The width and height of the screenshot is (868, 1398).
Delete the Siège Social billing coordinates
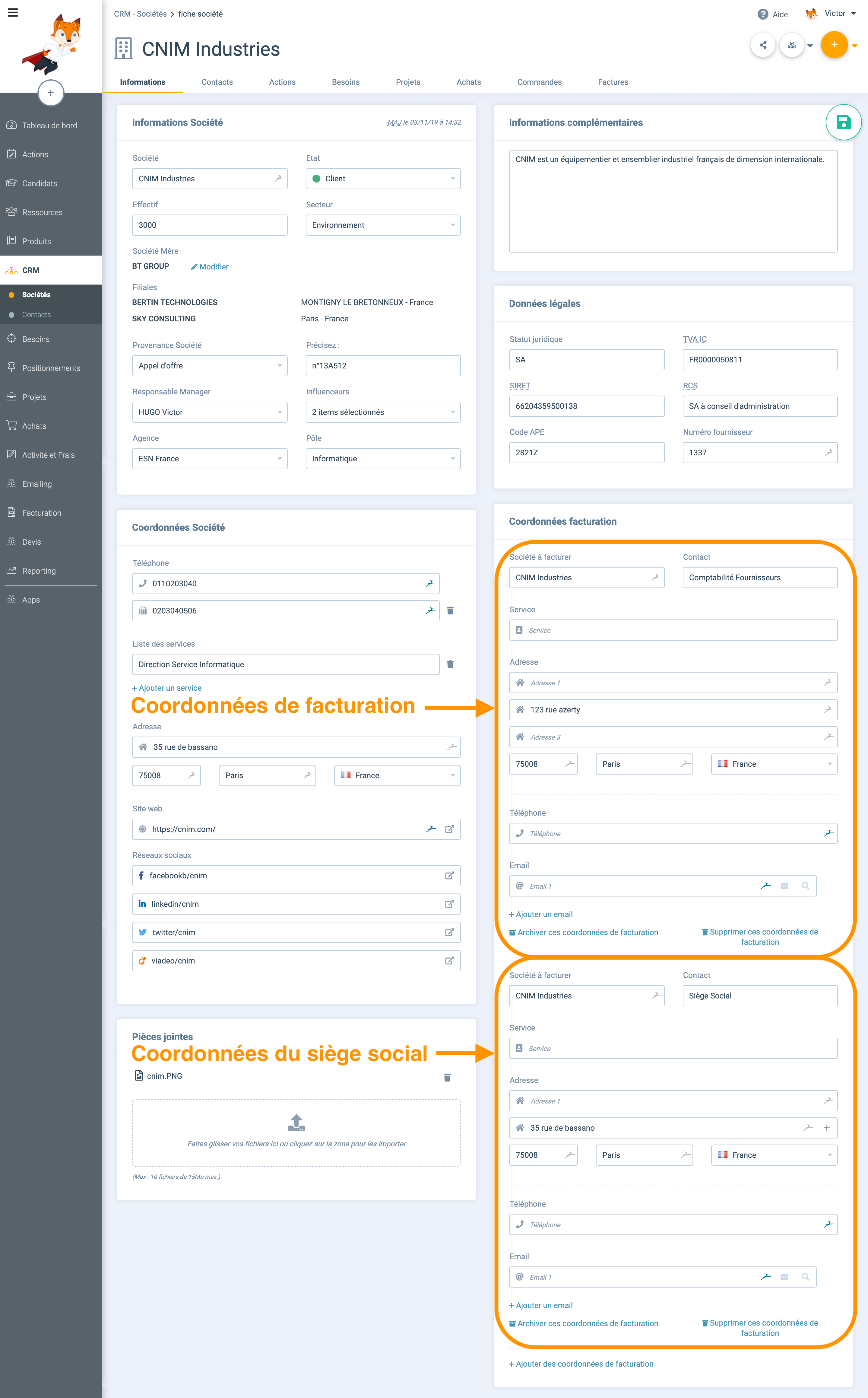(x=760, y=1328)
